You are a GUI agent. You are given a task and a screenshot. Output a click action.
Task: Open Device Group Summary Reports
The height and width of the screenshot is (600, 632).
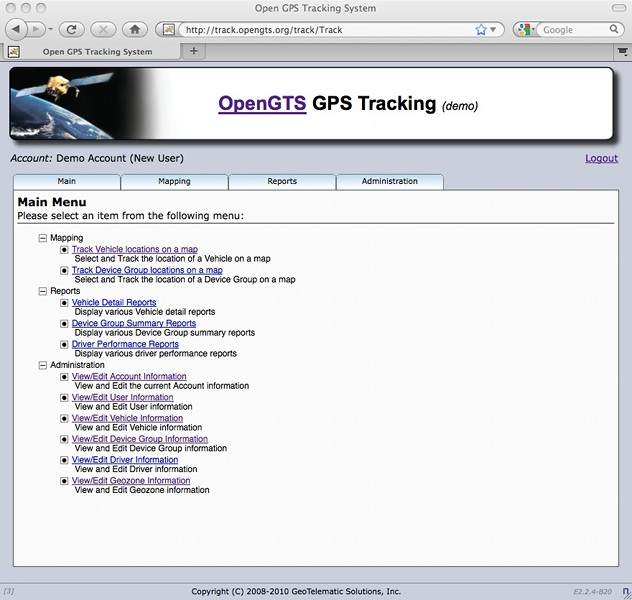(x=134, y=323)
